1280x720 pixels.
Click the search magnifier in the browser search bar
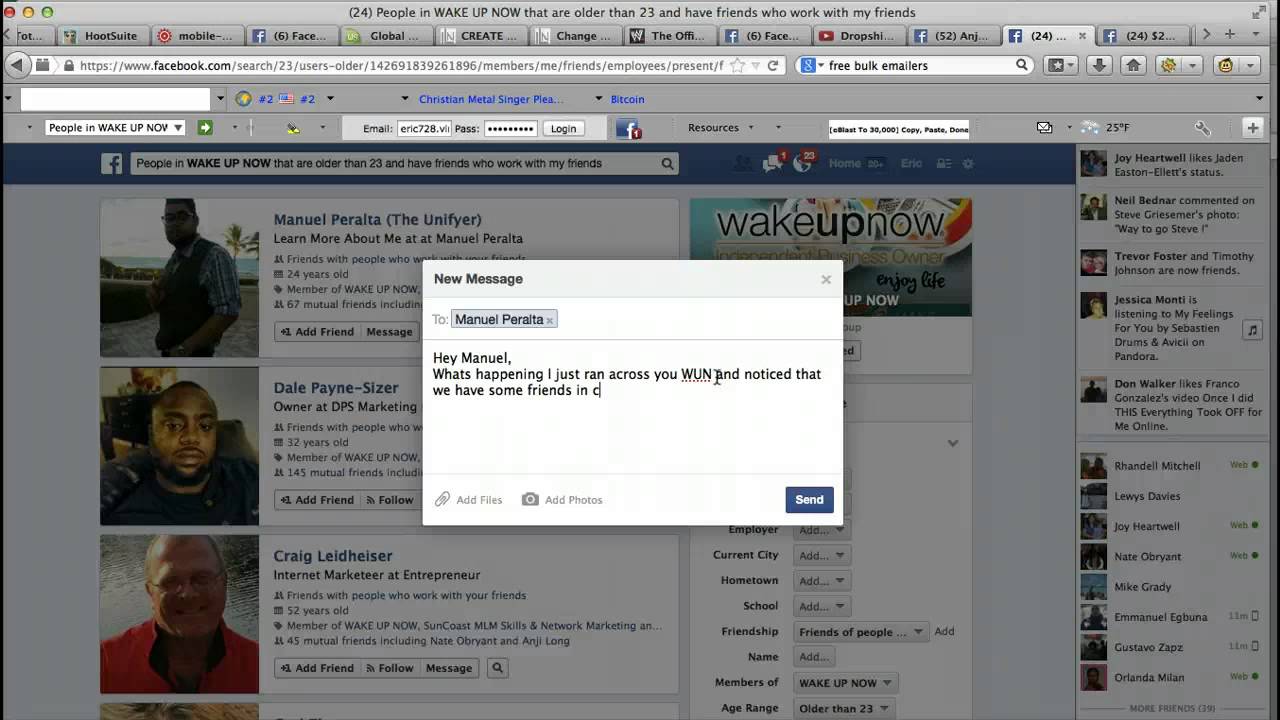(1021, 65)
